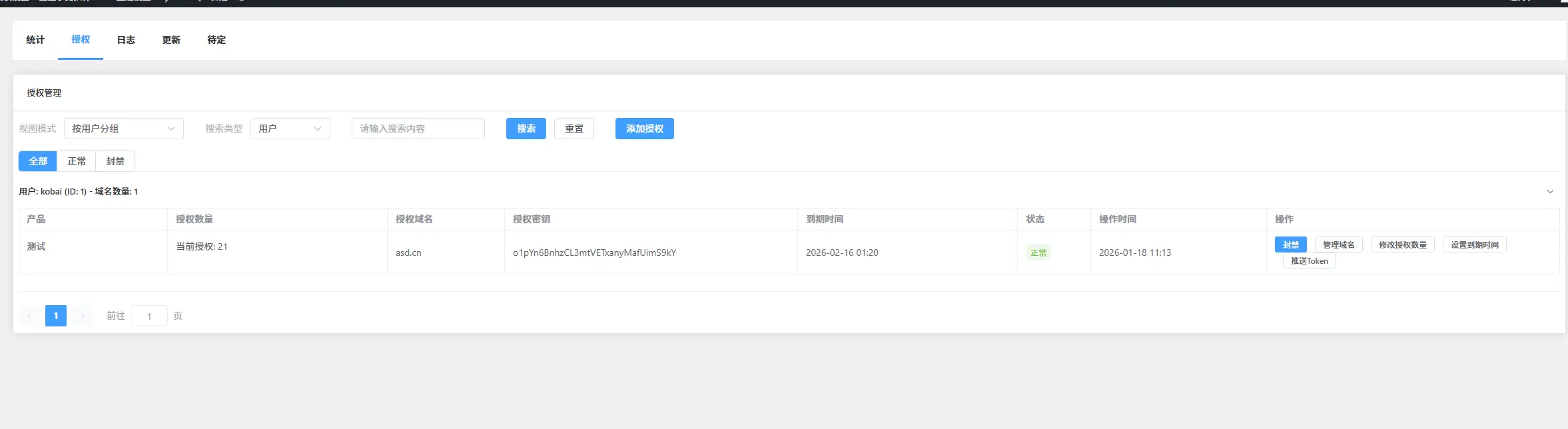
Task: Switch to the 日志 tab
Action: tap(126, 40)
